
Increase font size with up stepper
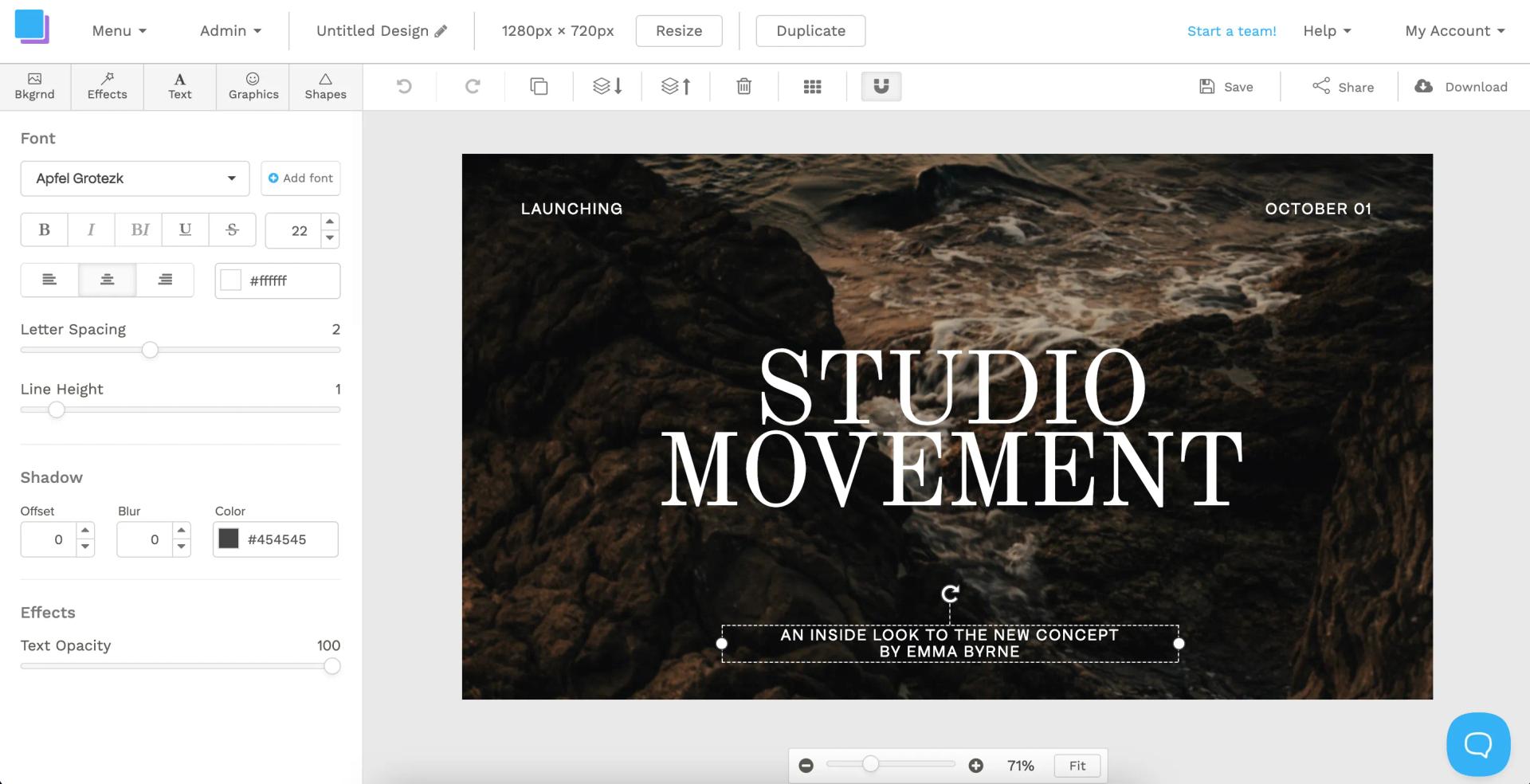click(x=330, y=221)
